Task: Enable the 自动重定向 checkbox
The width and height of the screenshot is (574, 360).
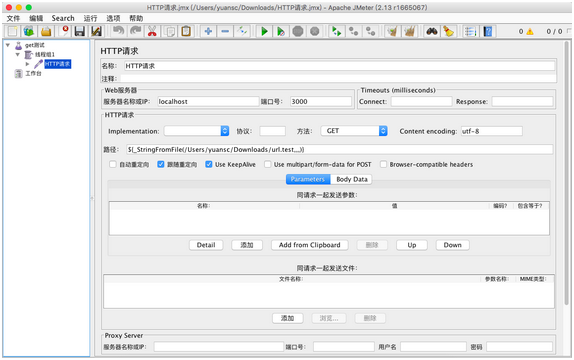Action: 113,164
